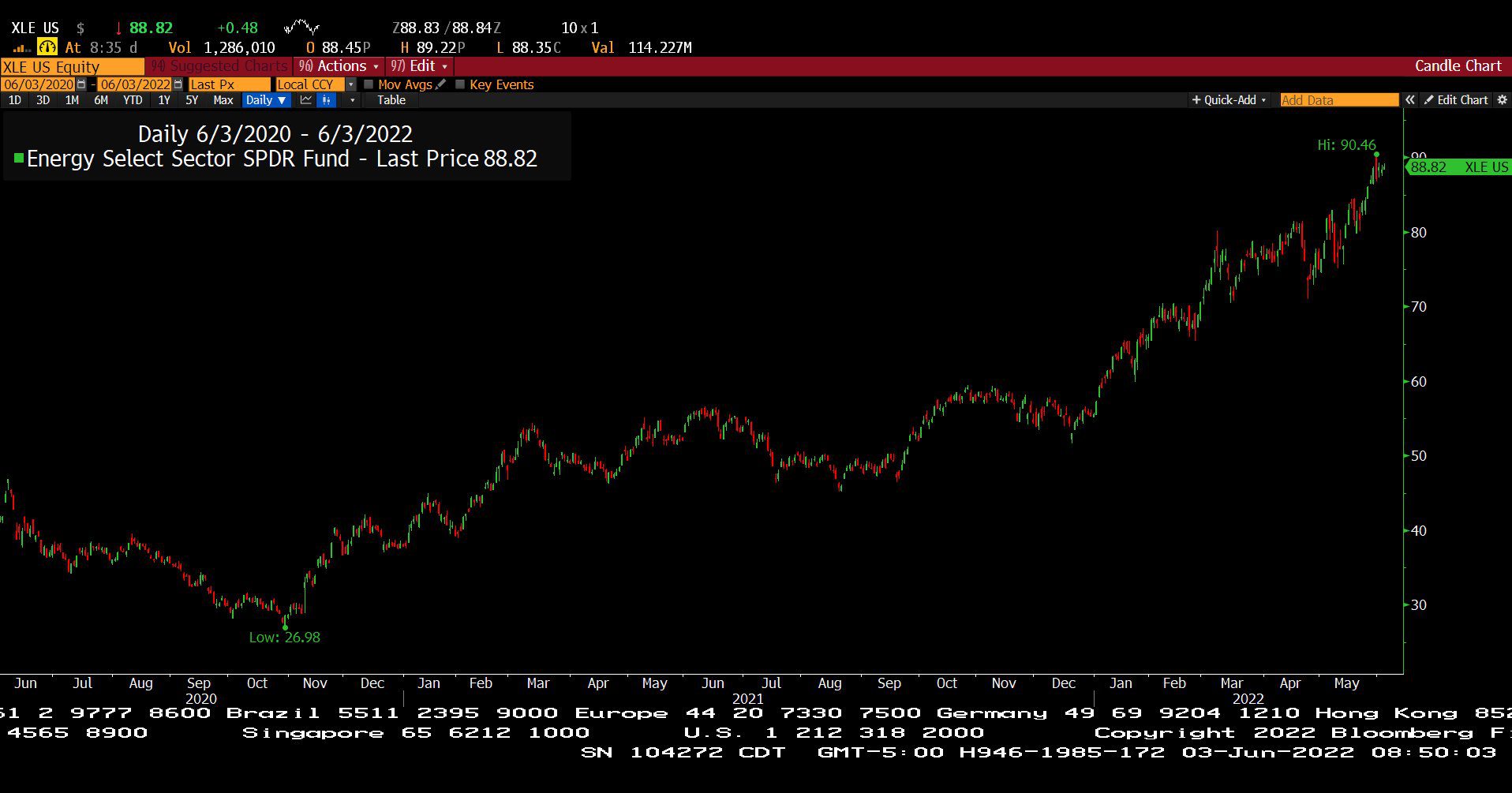Switch to line chart style
This screenshot has height=793, width=1512.
pyautogui.click(x=305, y=100)
